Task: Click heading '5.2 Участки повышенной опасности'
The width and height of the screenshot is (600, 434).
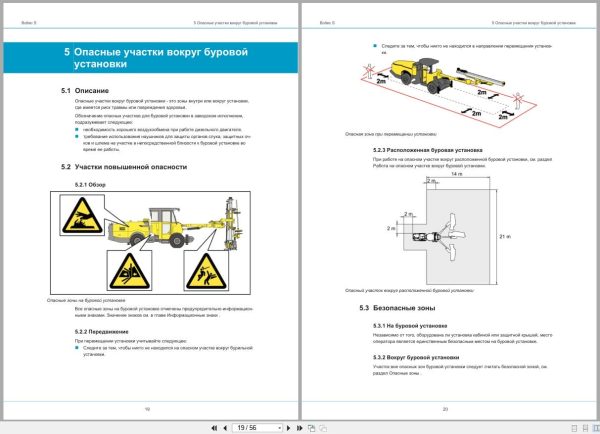Action: click(124, 167)
